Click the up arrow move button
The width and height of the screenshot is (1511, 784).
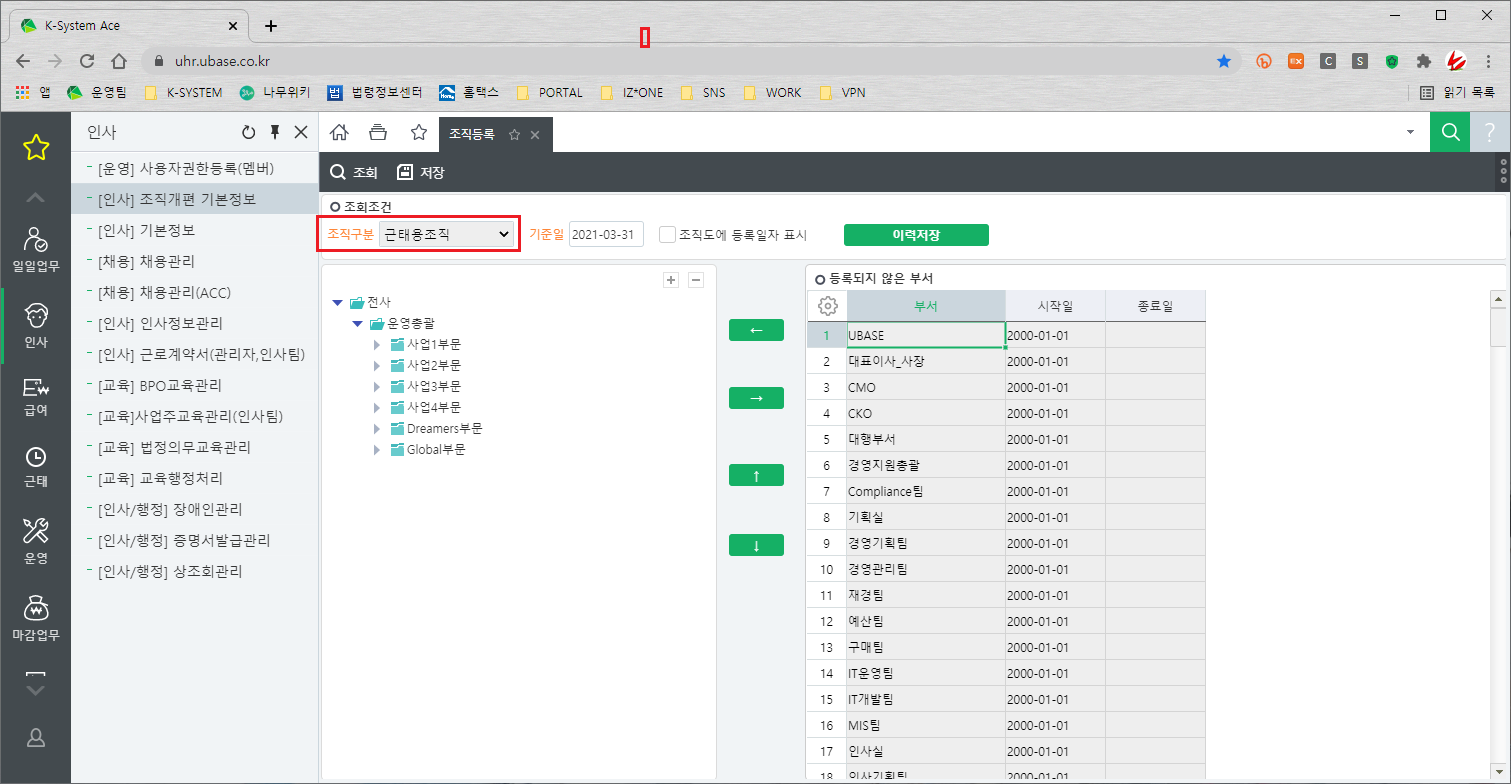(756, 475)
